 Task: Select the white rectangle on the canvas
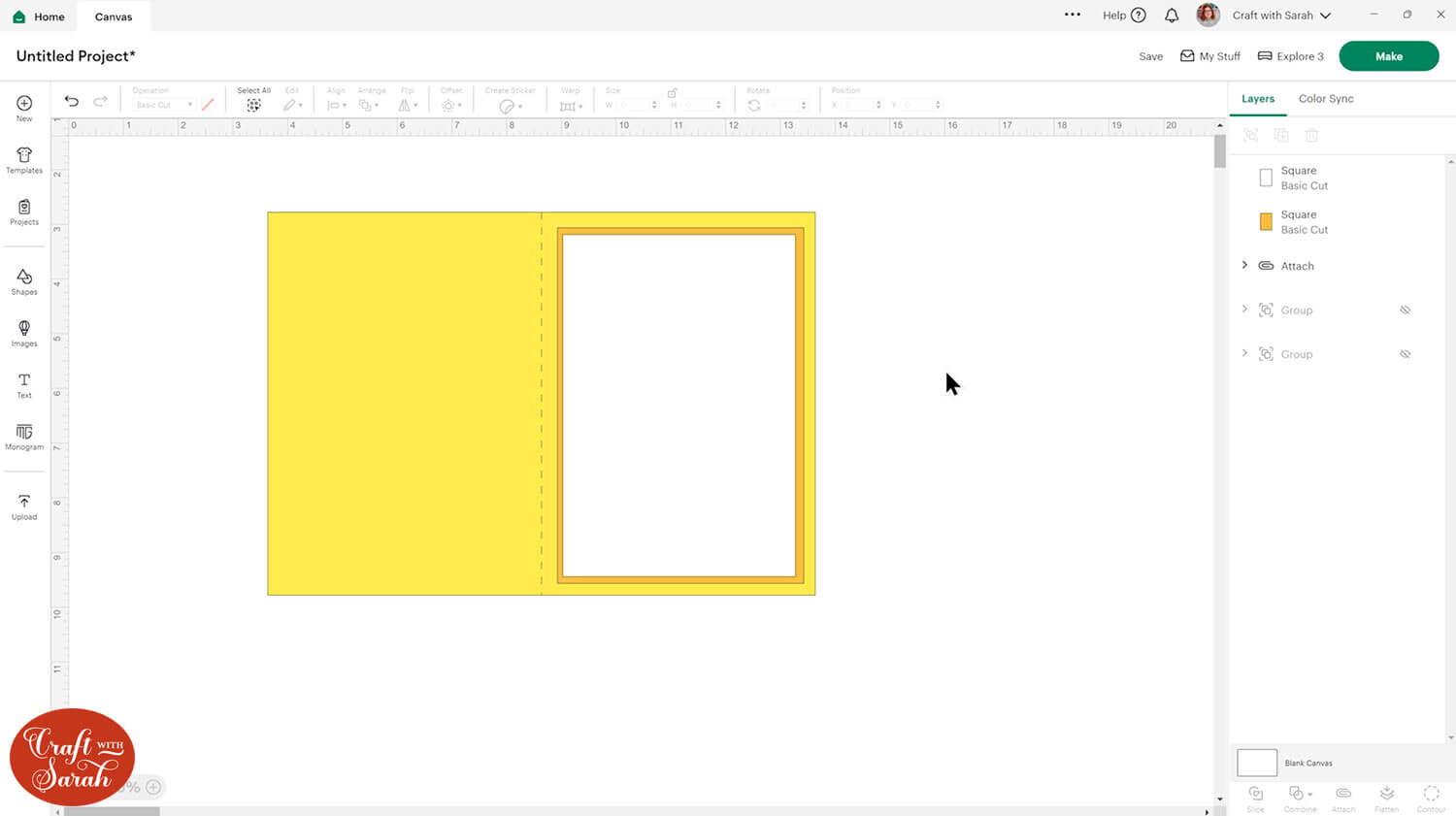(x=678, y=406)
